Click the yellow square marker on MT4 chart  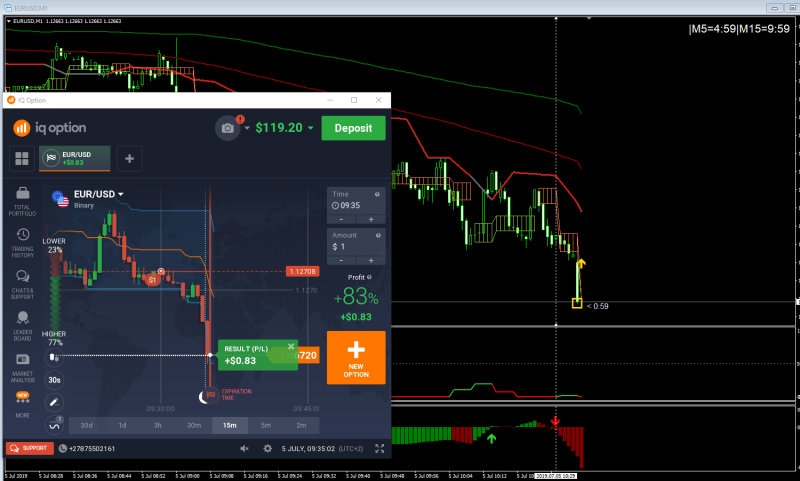577,303
